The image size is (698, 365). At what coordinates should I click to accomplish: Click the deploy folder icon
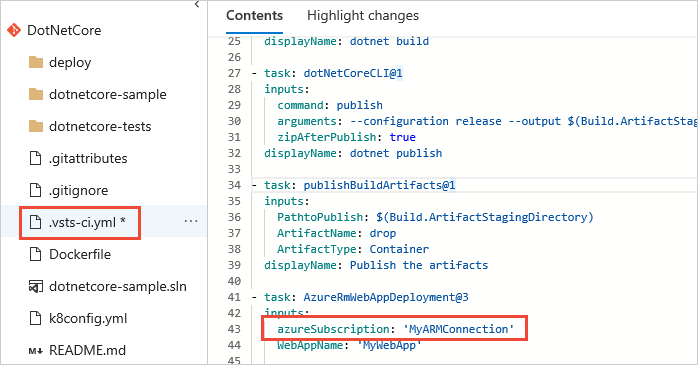coord(36,62)
